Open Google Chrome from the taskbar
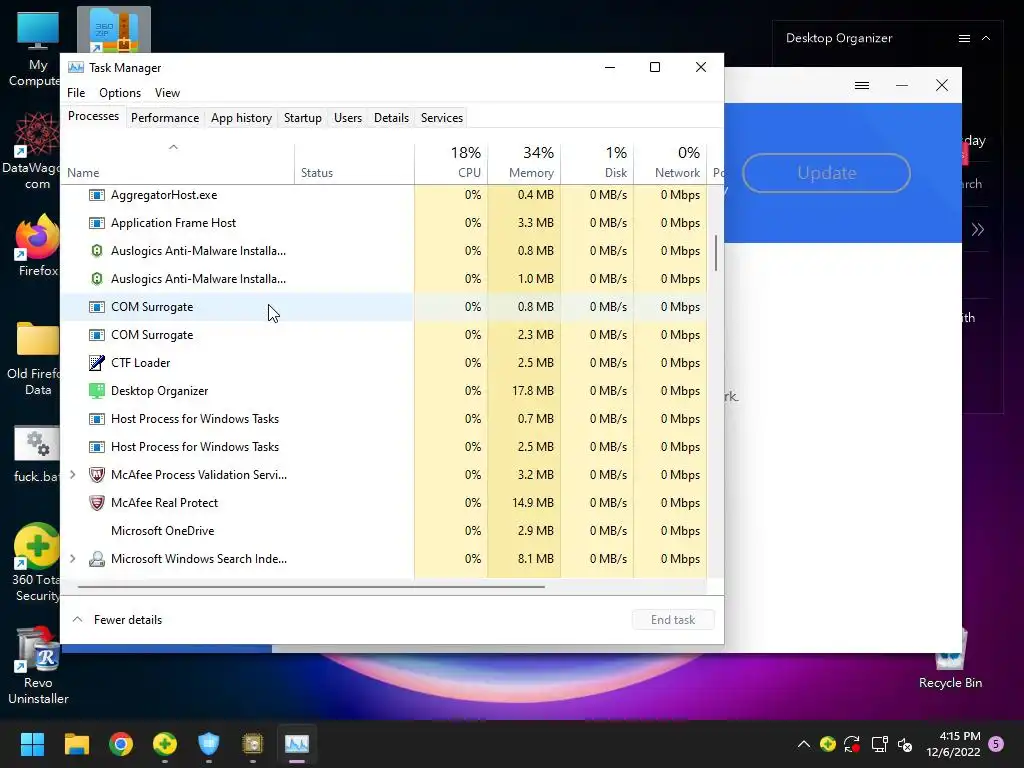The image size is (1024, 768). coord(121,744)
